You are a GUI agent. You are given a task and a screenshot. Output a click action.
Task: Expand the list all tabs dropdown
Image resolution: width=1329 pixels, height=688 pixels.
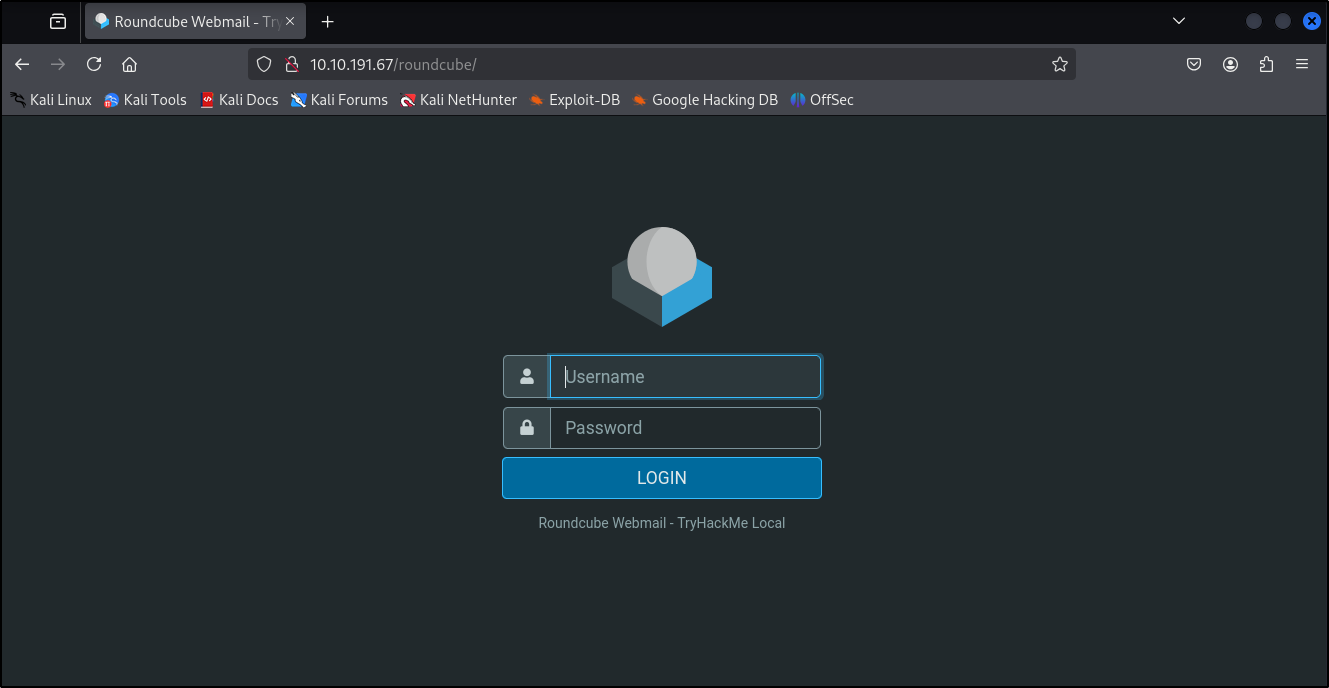coord(1179,21)
